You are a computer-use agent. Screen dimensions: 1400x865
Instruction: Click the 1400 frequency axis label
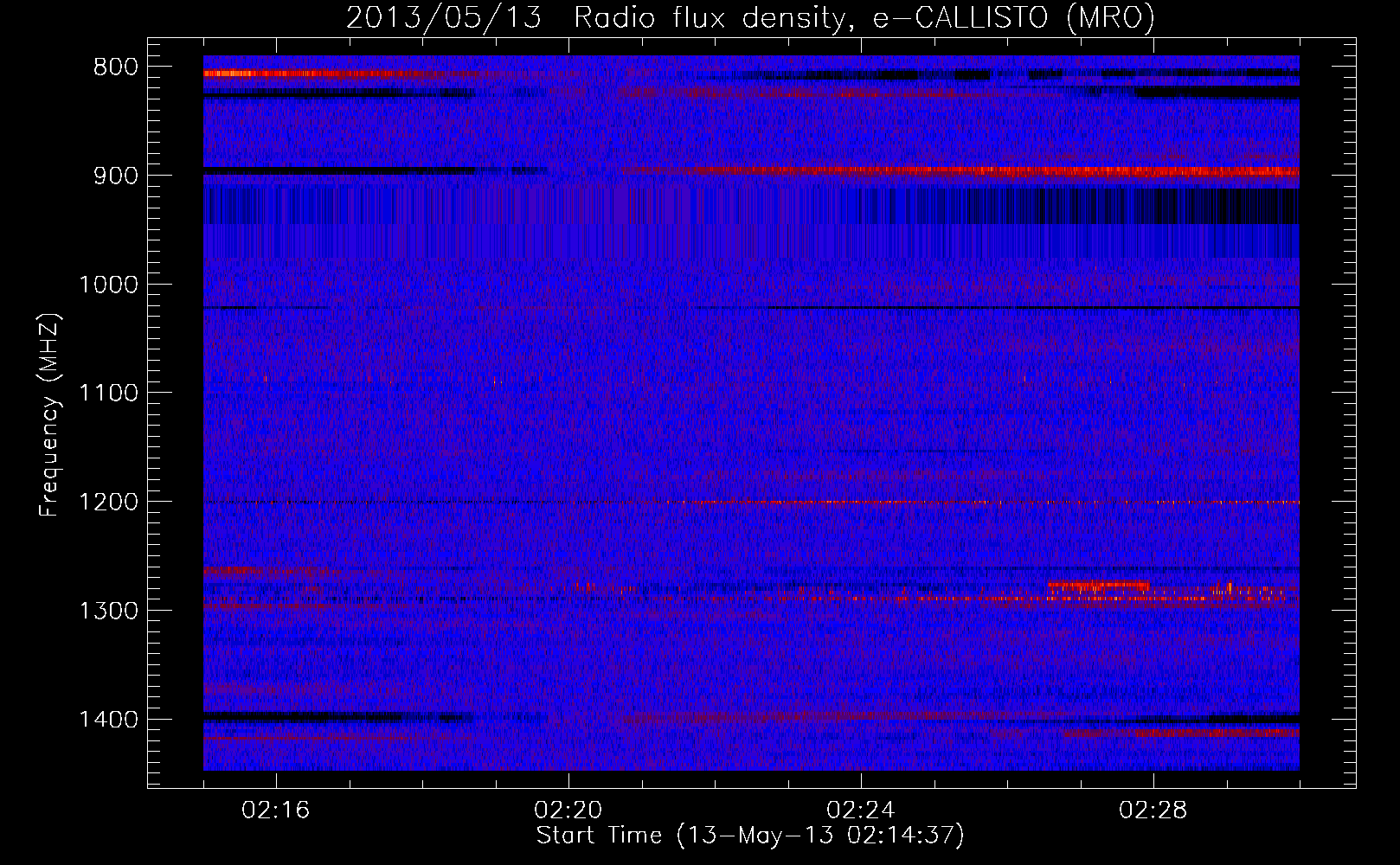(108, 720)
